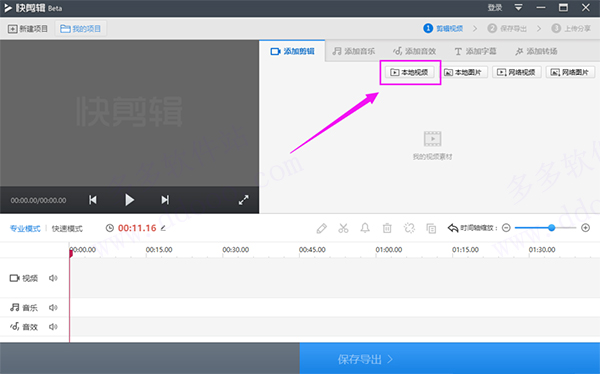Open the 添加字幕 tab

(475, 51)
